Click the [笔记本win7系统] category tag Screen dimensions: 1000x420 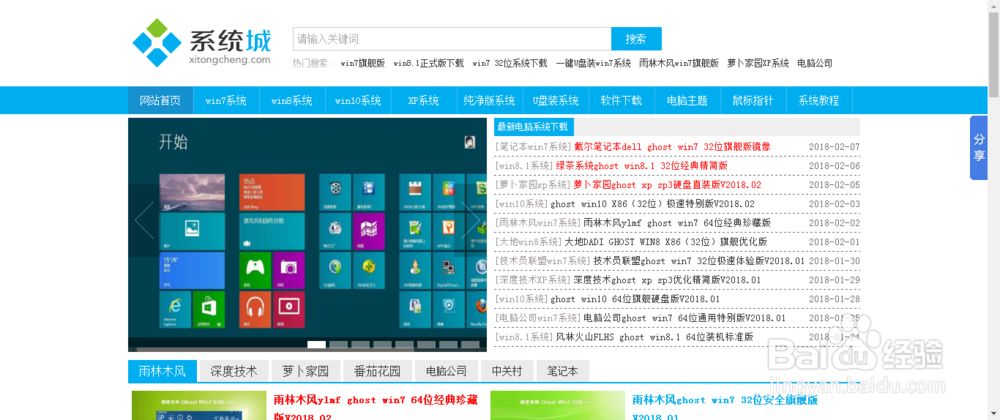click(533, 147)
